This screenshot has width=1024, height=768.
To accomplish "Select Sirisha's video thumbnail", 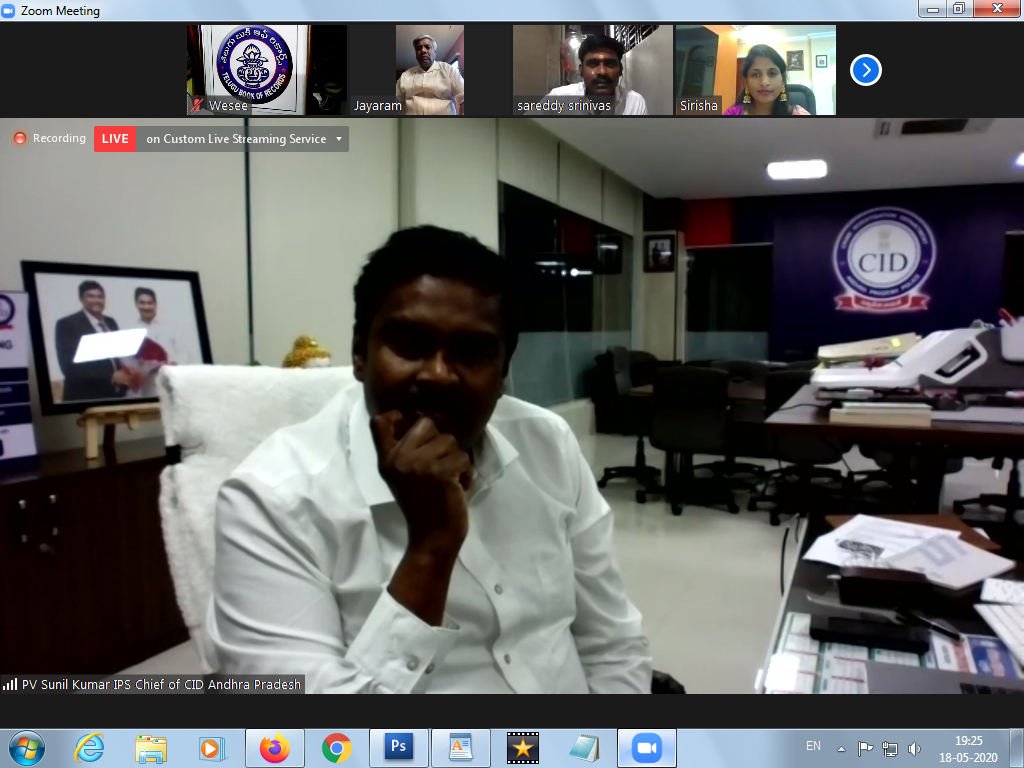I will click(x=755, y=70).
